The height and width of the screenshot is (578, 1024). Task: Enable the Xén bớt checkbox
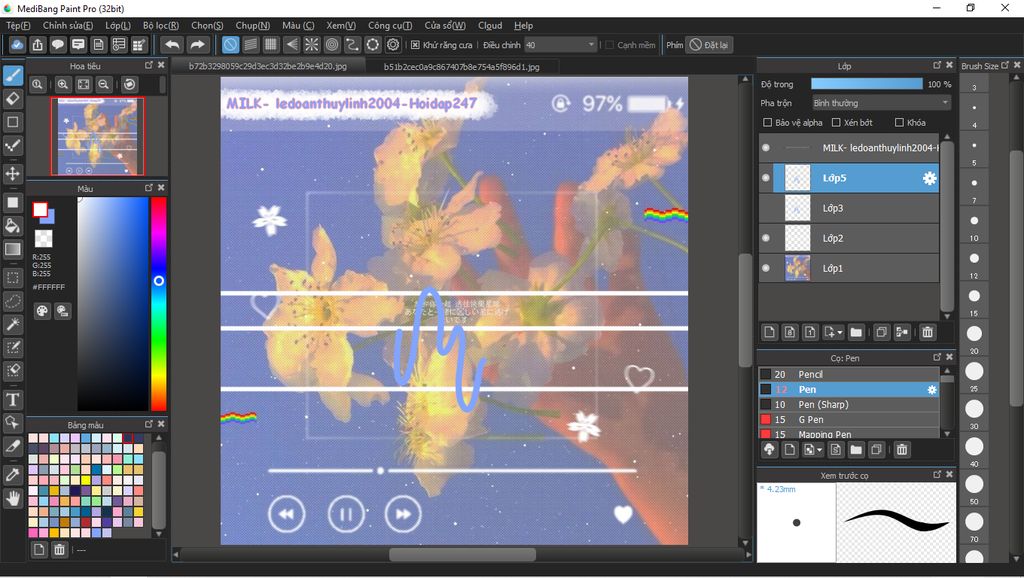pyautogui.click(x=836, y=122)
